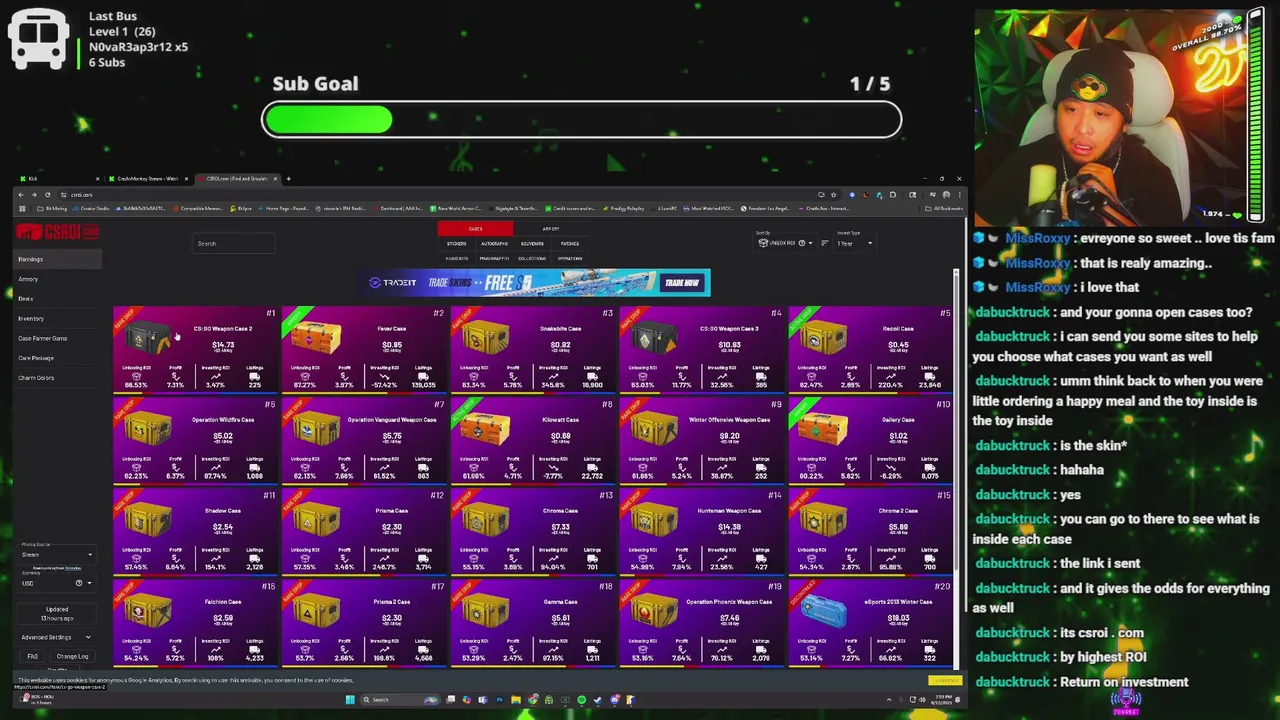Open Charm Colors in sidebar
This screenshot has height=720, width=1280.
57,378
